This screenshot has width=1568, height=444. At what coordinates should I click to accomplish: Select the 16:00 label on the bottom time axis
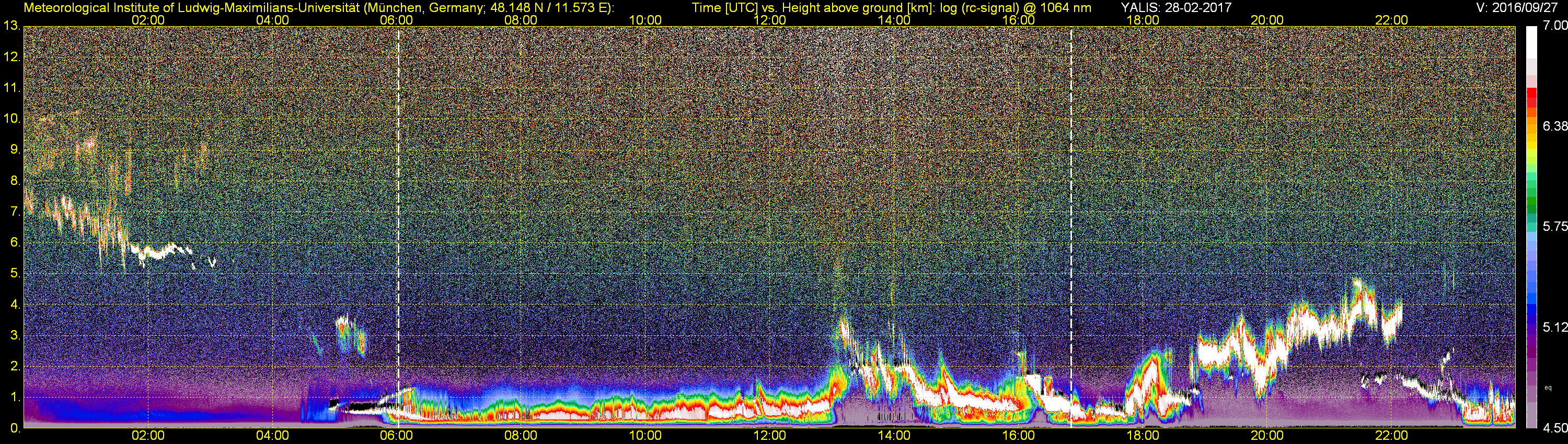coord(1018,436)
